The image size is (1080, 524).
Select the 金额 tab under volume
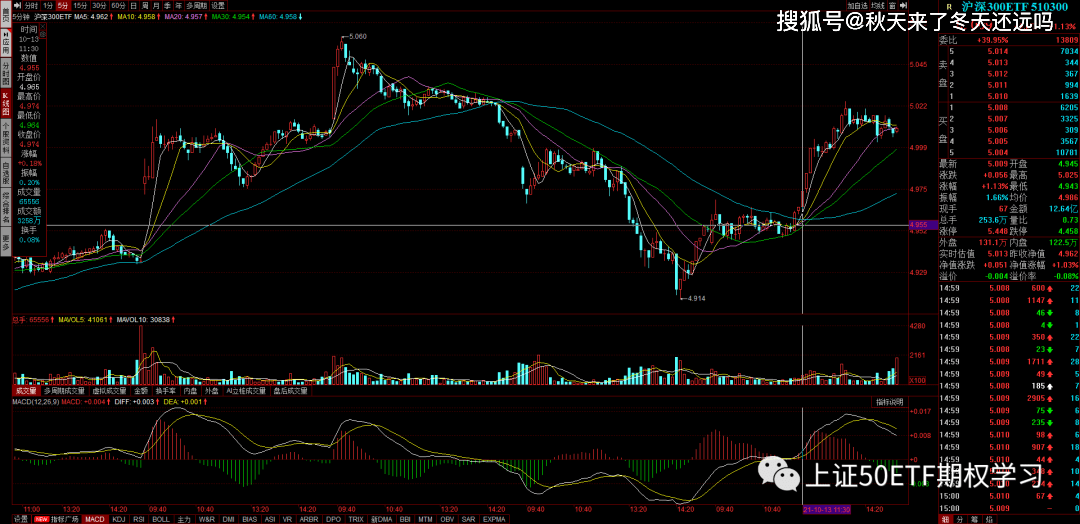(x=141, y=391)
